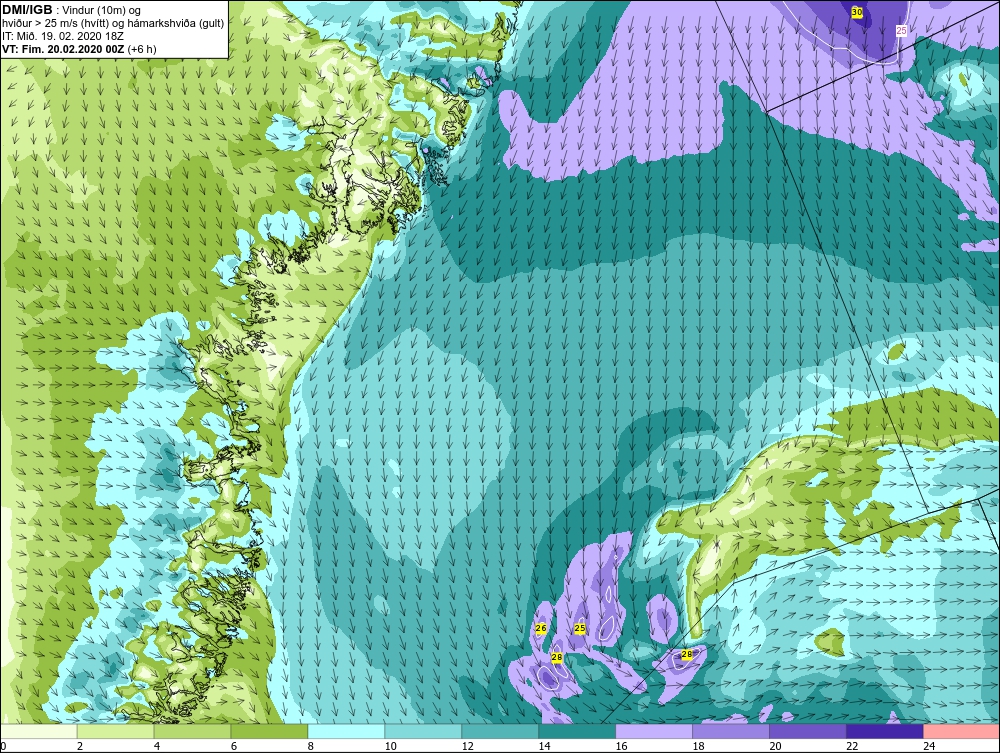Pick the 0–2 m/s palest legend swatch
Image resolution: width=1000 pixels, height=753 pixels.
(x=38, y=731)
